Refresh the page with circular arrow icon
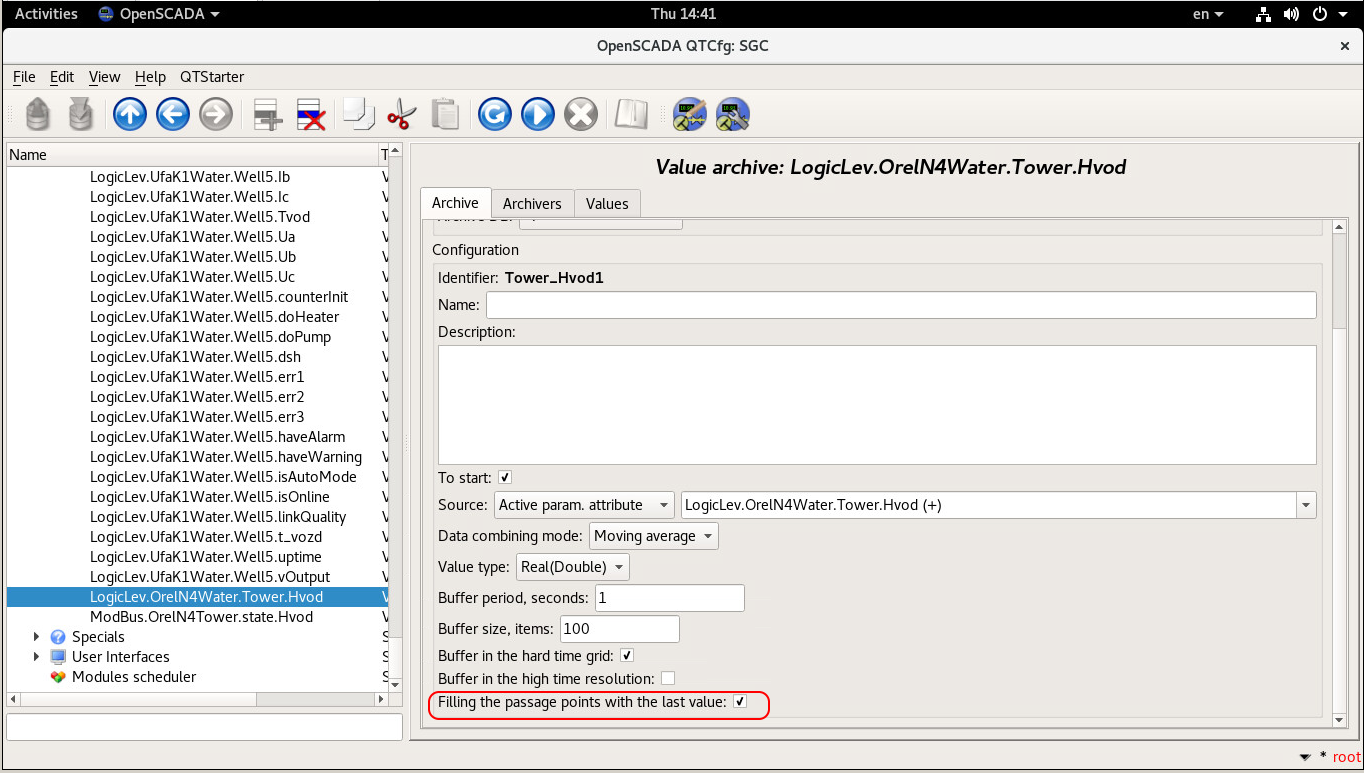This screenshot has width=1364, height=773. 494,114
